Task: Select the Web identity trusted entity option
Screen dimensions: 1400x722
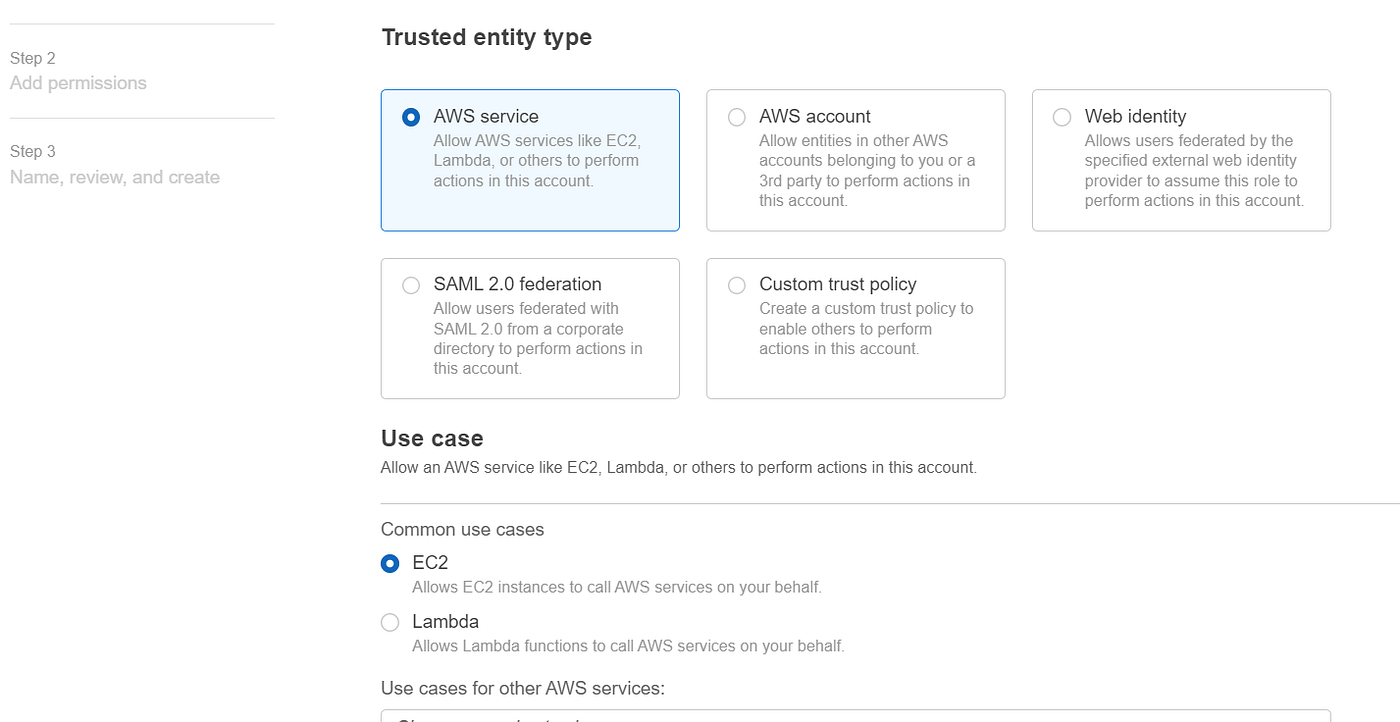Action: click(1061, 116)
